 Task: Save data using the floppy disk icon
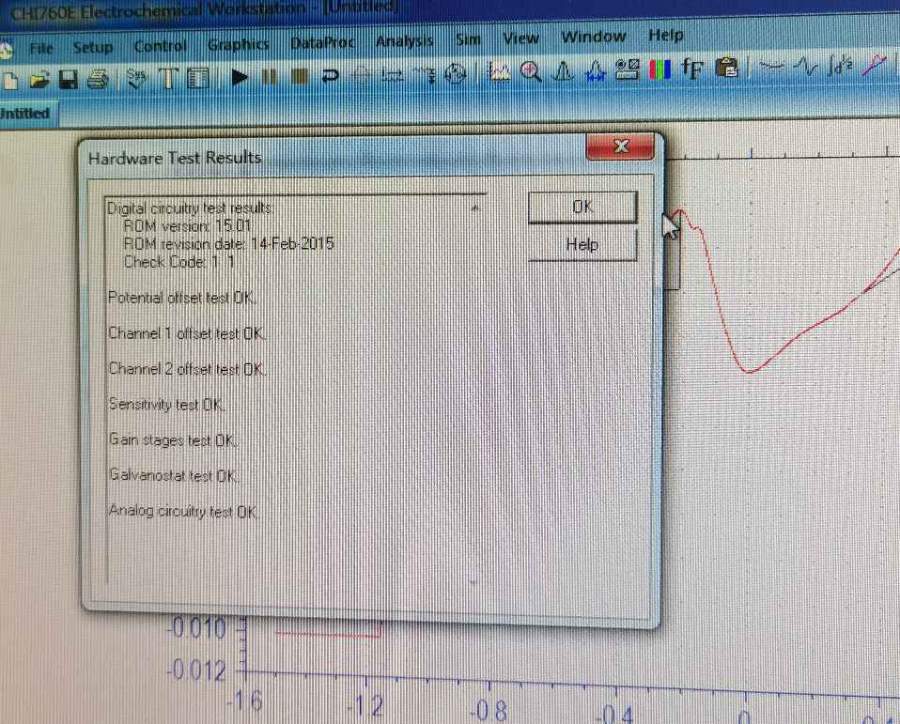[x=68, y=79]
